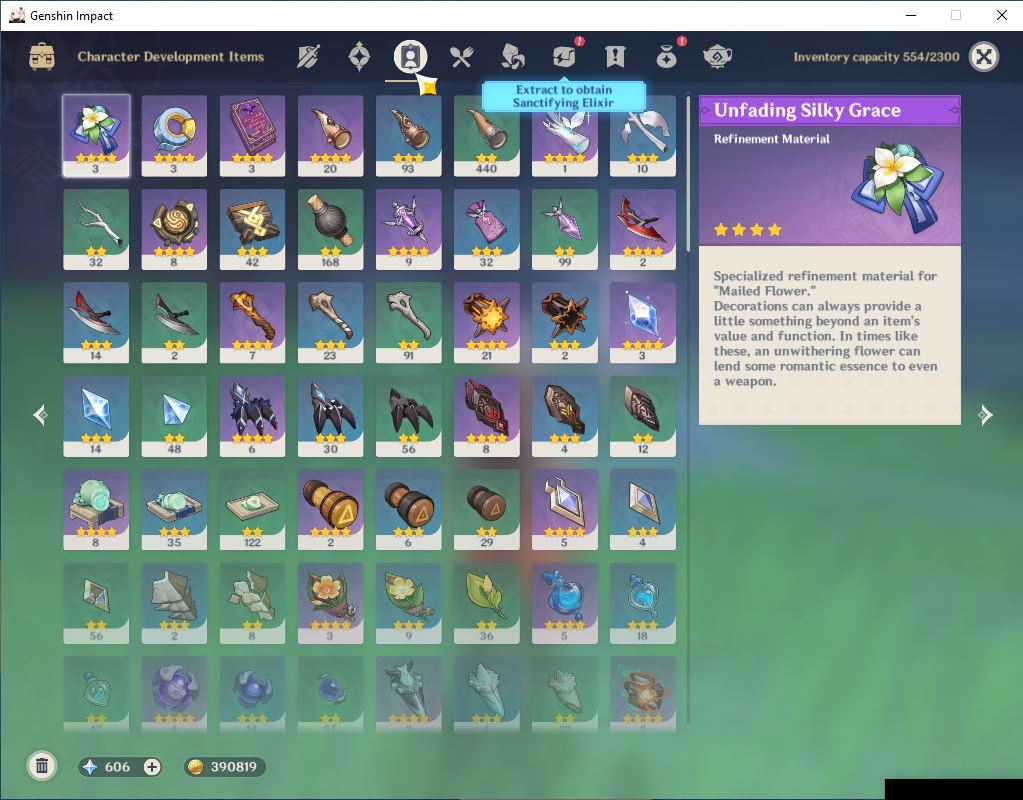Add Primogems with the plus button
This screenshot has height=800, width=1023.
152,767
